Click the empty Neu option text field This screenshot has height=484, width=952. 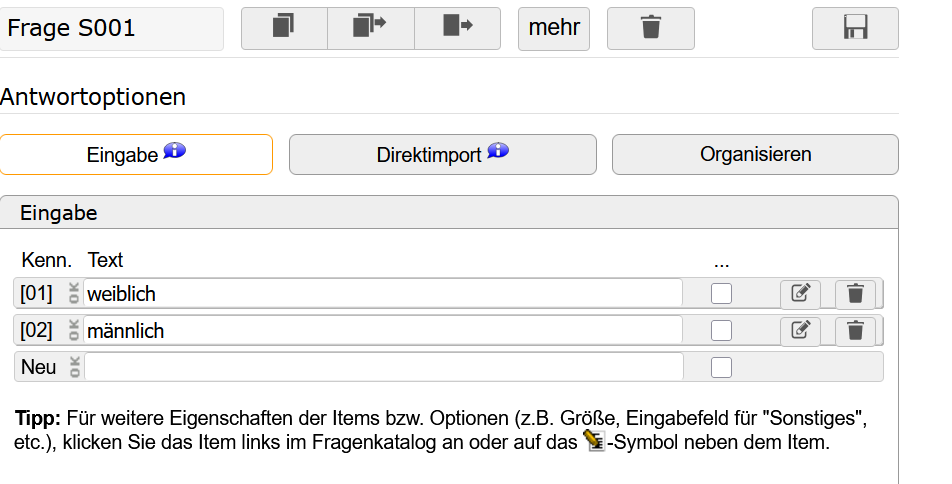point(384,367)
